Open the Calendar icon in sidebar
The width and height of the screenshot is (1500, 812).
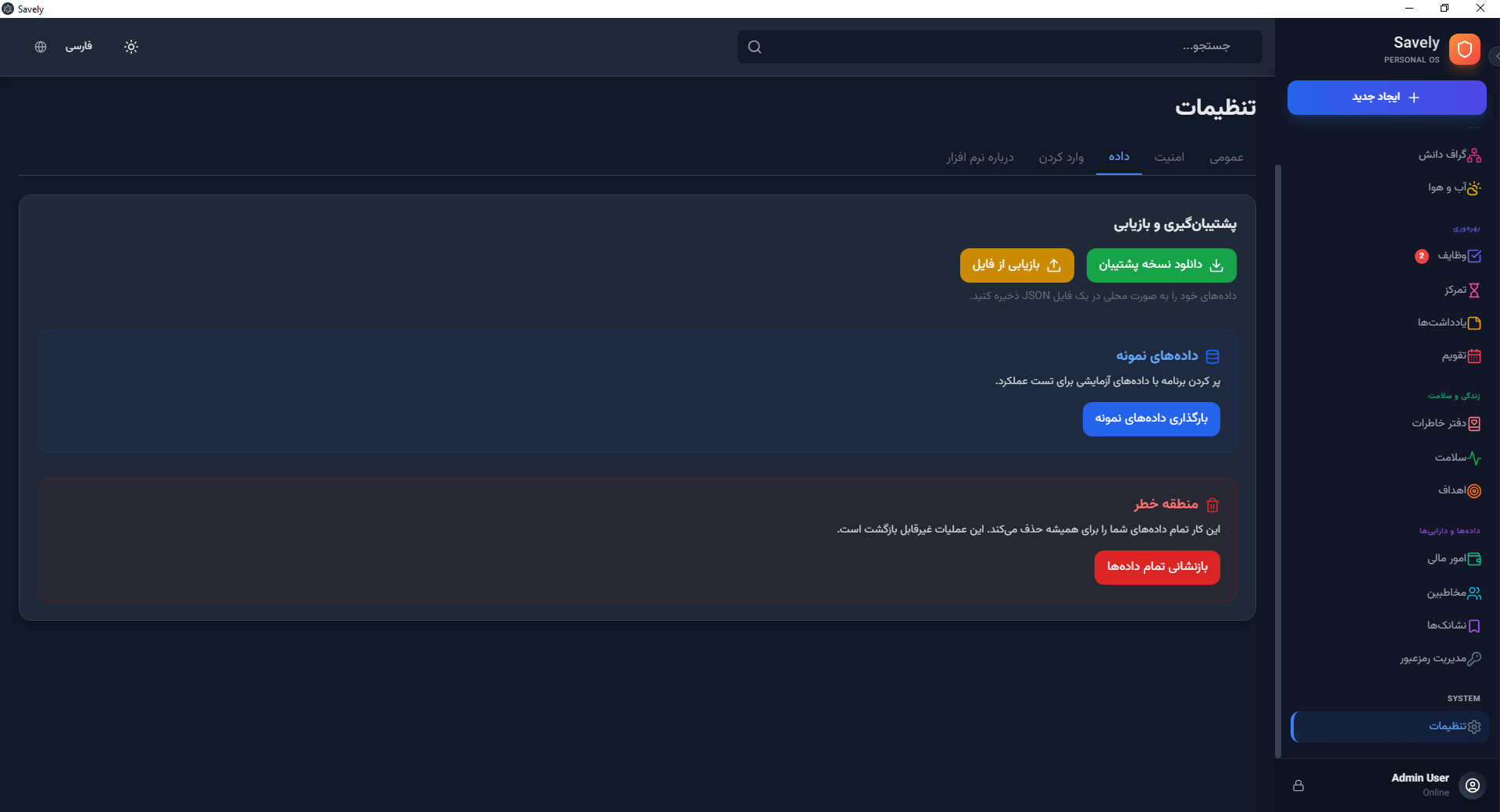click(x=1474, y=357)
